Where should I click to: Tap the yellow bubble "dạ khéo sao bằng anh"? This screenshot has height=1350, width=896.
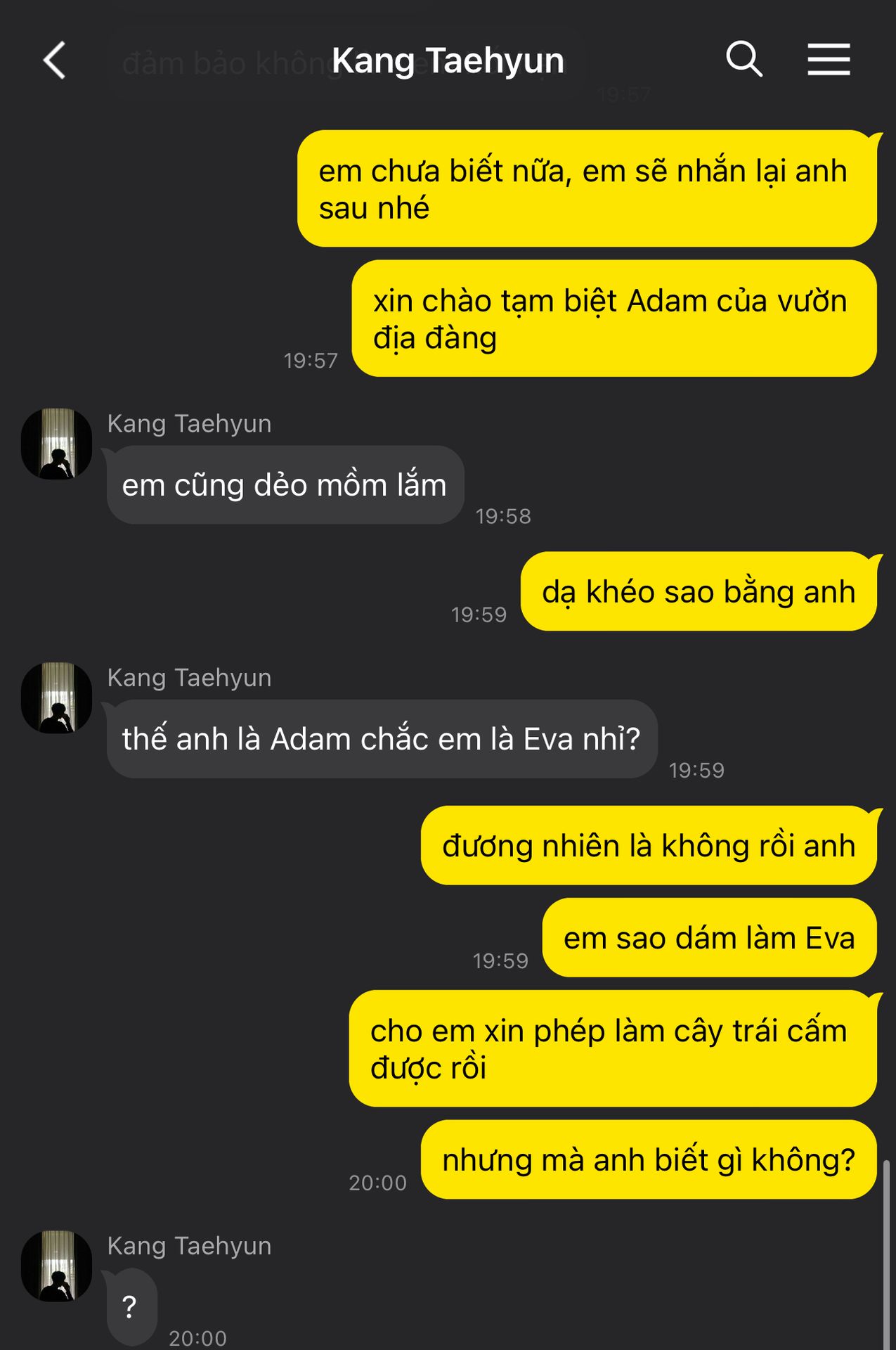(699, 591)
